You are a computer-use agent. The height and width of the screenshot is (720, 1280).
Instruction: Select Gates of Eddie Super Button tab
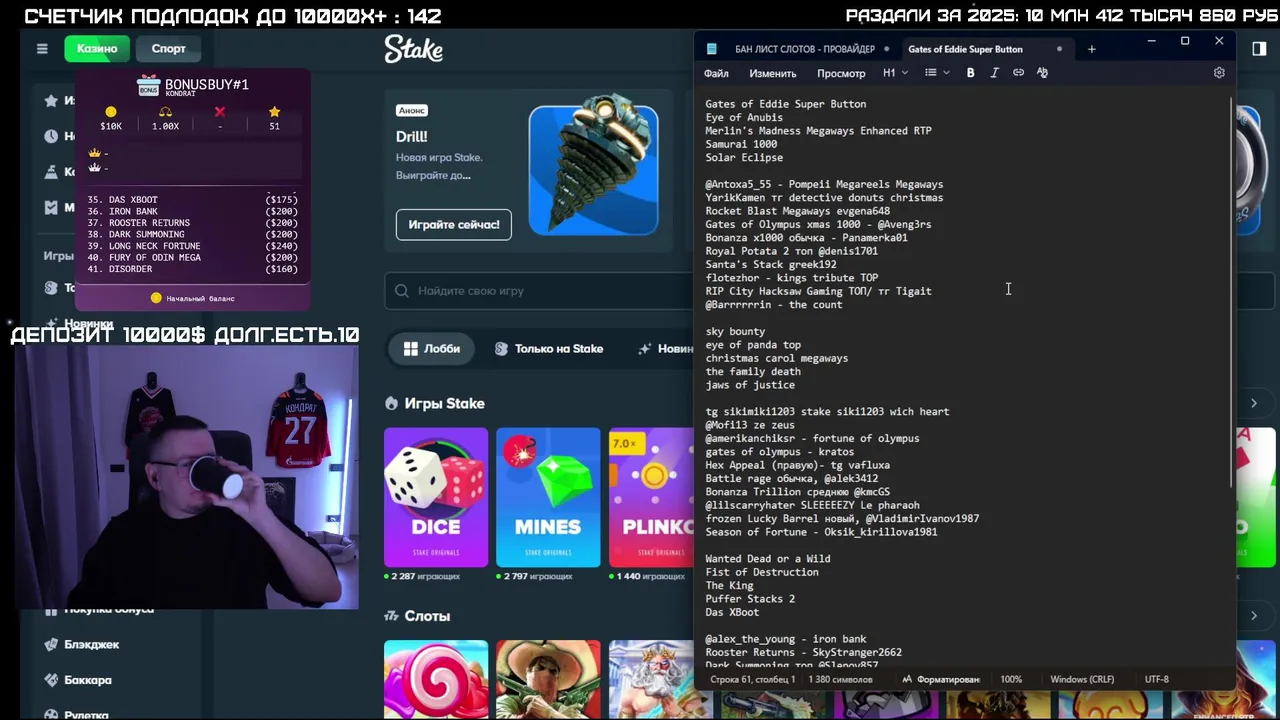[x=965, y=49]
